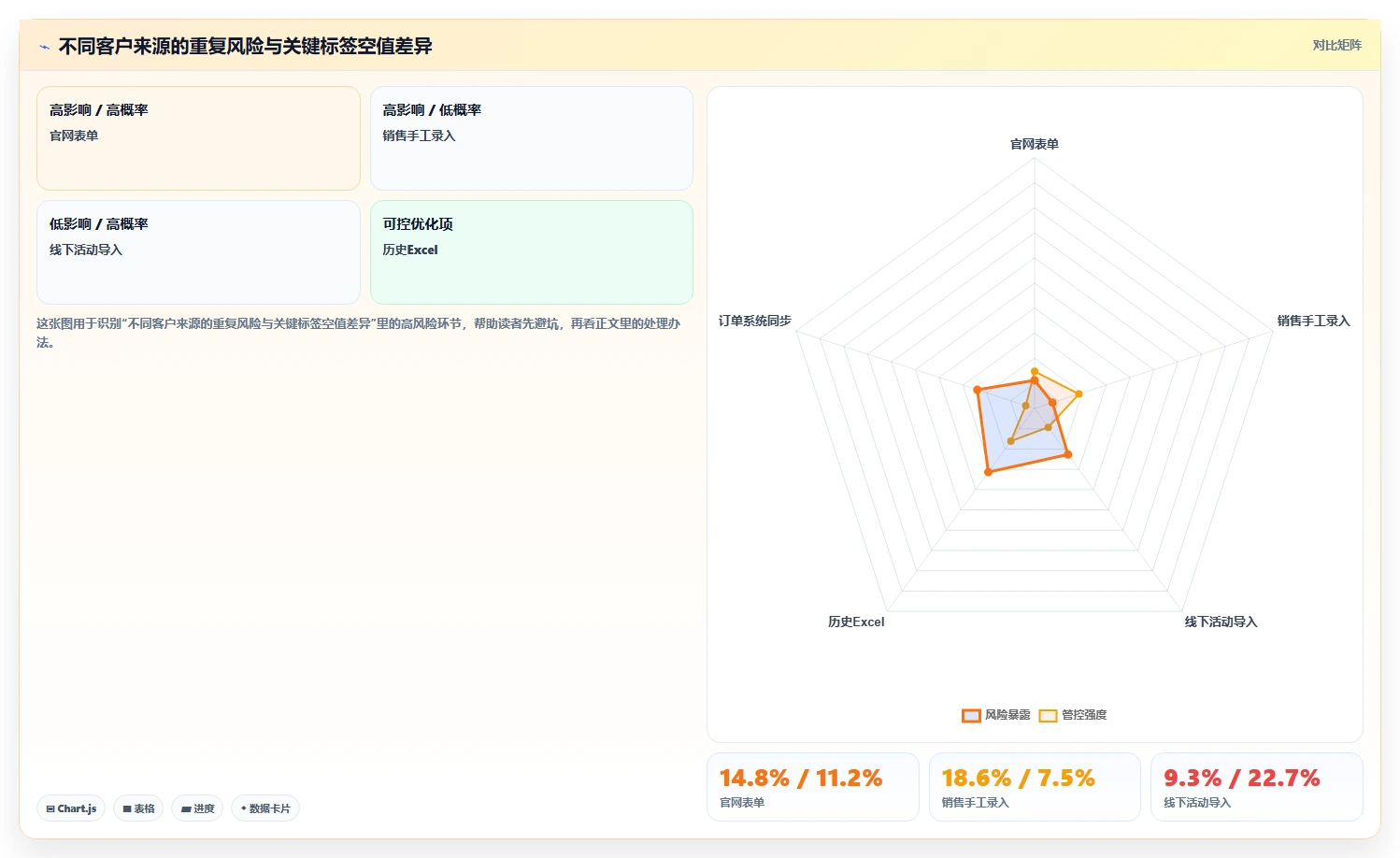Screen dimensions: 1400x858
Task: Select the 可控优化项 quadrant card
Action: click(x=531, y=252)
